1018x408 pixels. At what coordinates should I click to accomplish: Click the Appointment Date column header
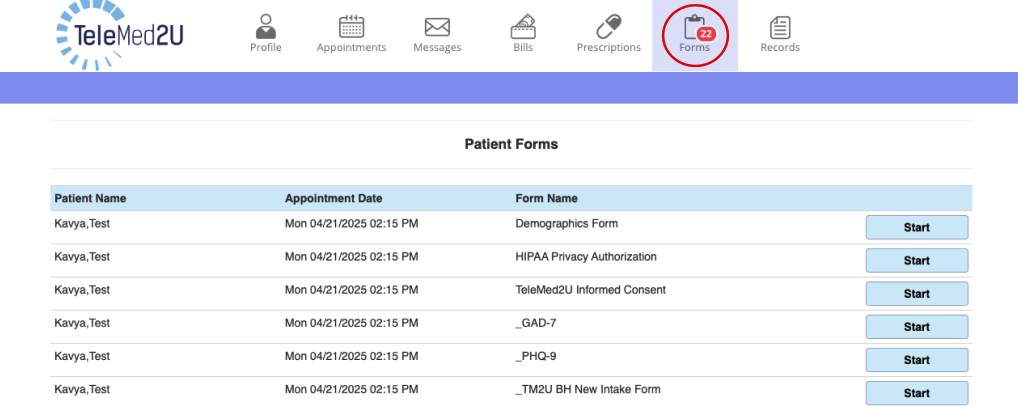(334, 198)
